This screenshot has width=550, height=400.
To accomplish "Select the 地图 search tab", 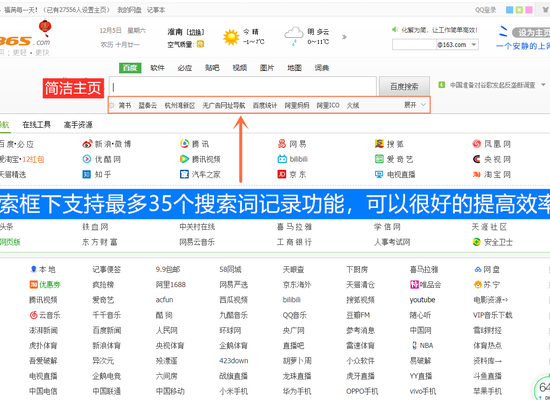I will tap(294, 68).
